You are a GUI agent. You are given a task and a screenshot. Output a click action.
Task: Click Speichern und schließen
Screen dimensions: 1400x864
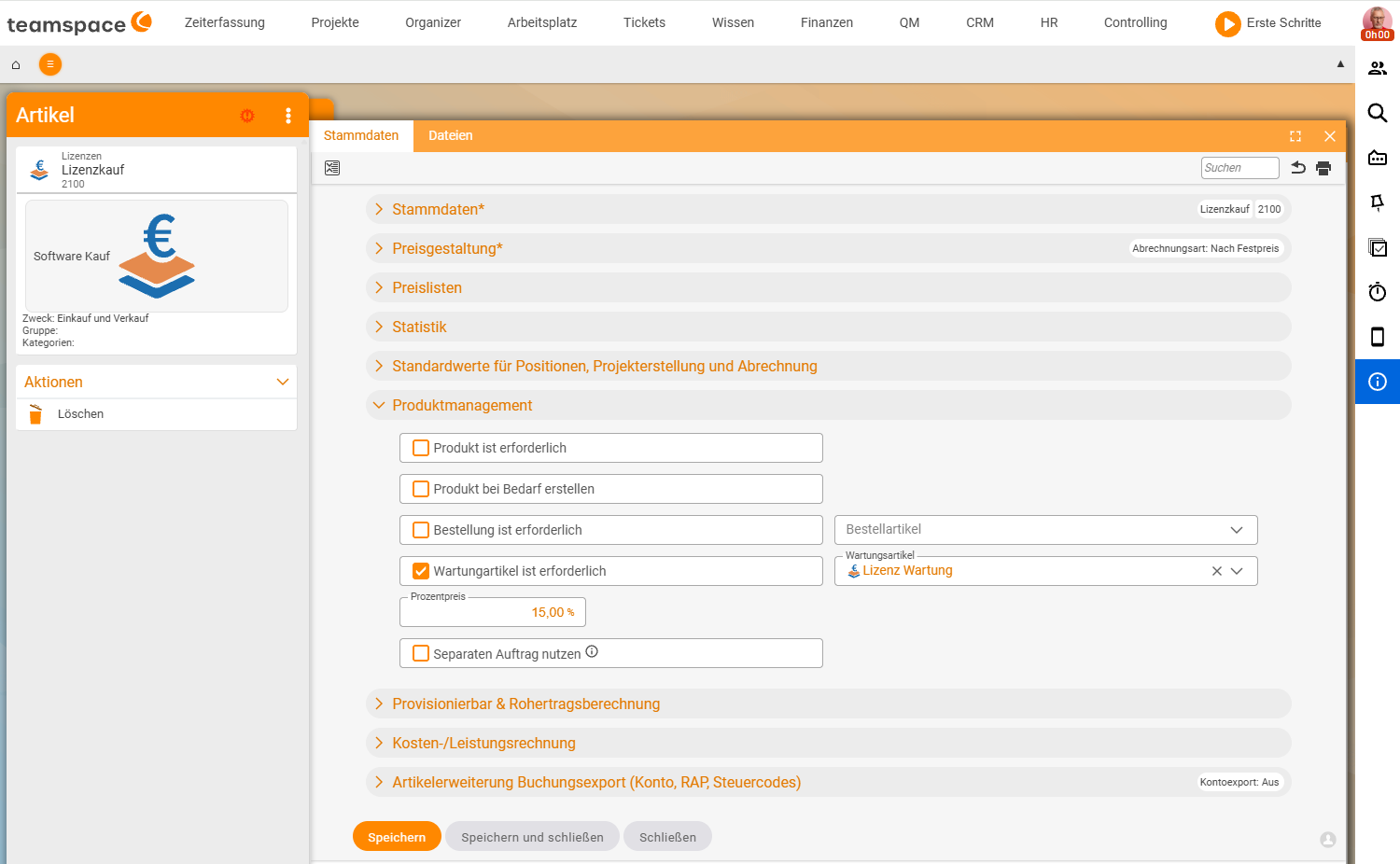(532, 837)
